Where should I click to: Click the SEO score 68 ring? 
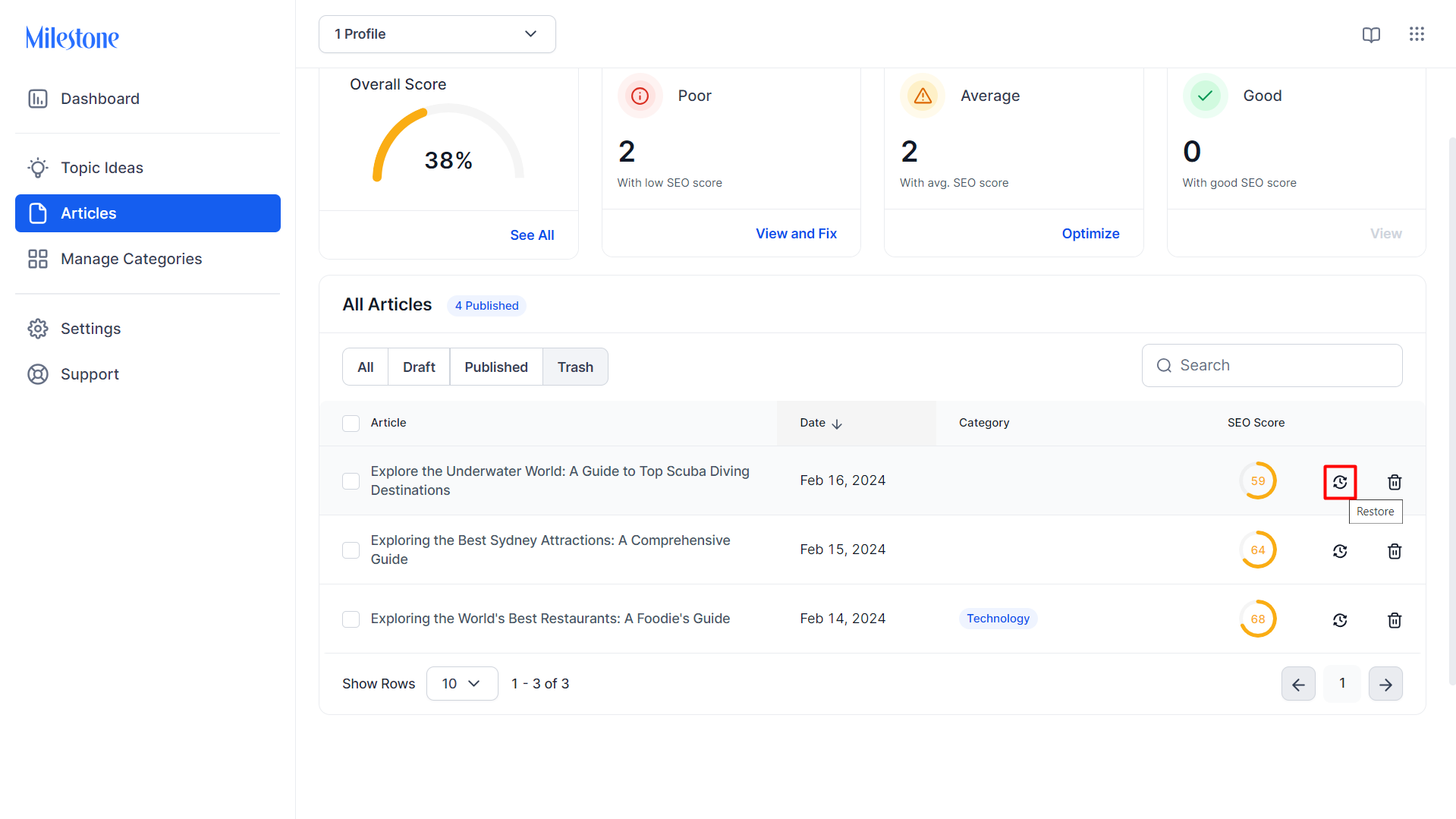pos(1258,619)
